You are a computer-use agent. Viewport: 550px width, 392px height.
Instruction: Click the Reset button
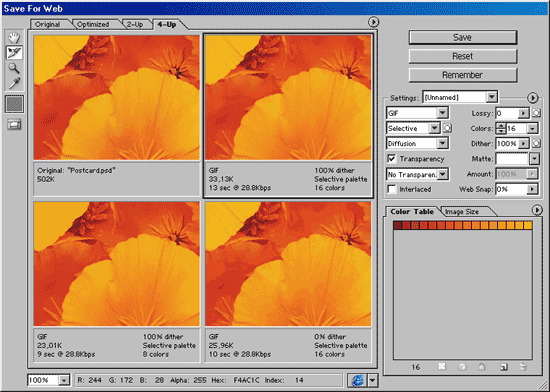[463, 56]
